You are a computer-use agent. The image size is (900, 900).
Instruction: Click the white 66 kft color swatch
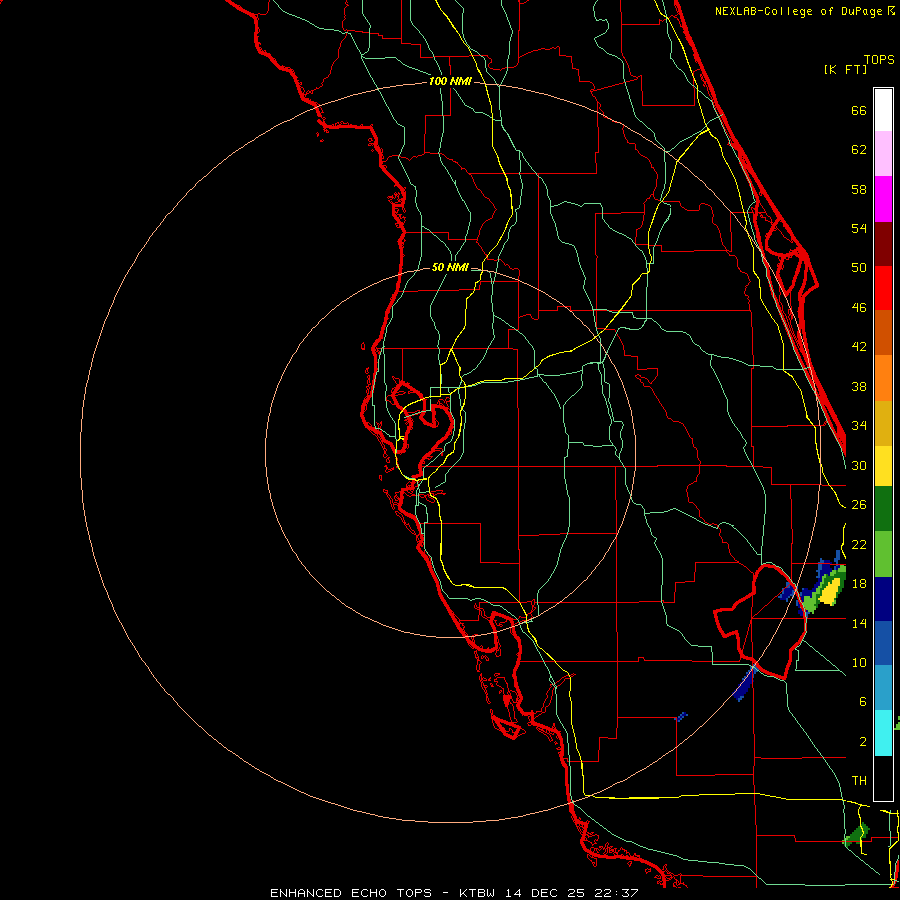coord(883,110)
